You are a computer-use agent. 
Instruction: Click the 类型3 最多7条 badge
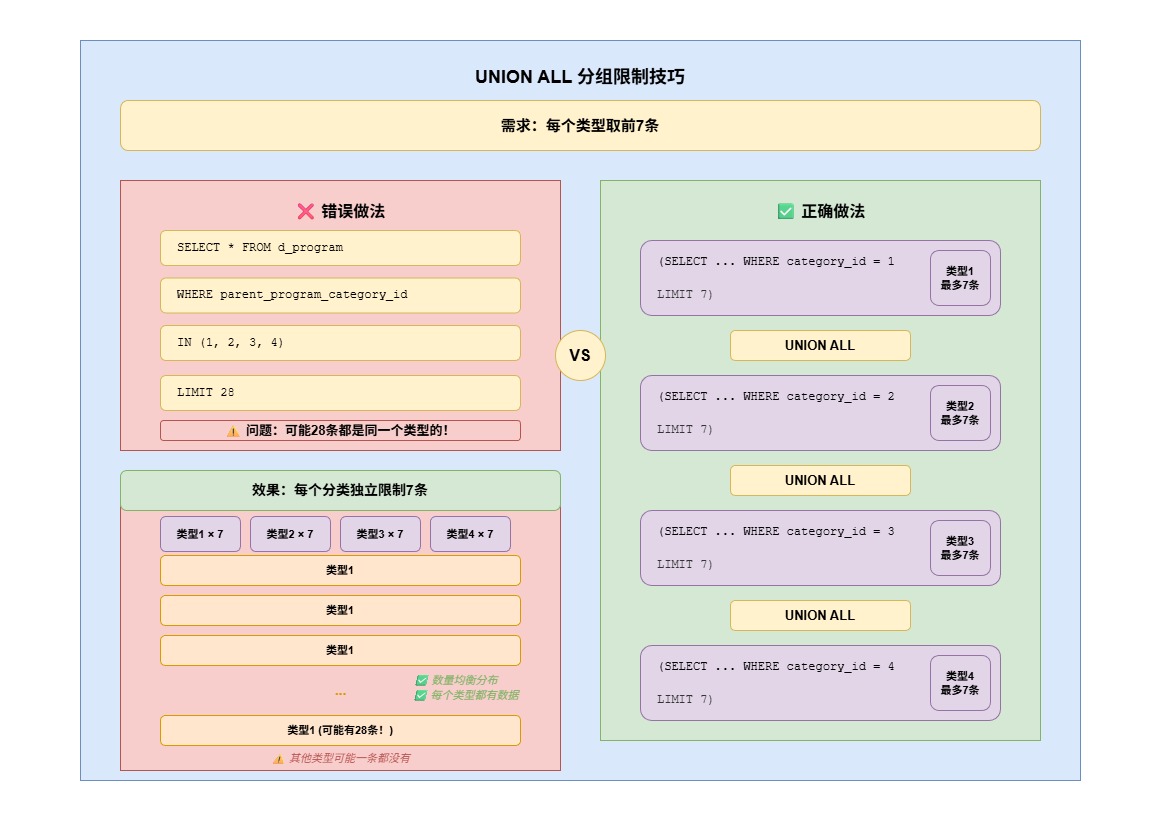click(960, 548)
